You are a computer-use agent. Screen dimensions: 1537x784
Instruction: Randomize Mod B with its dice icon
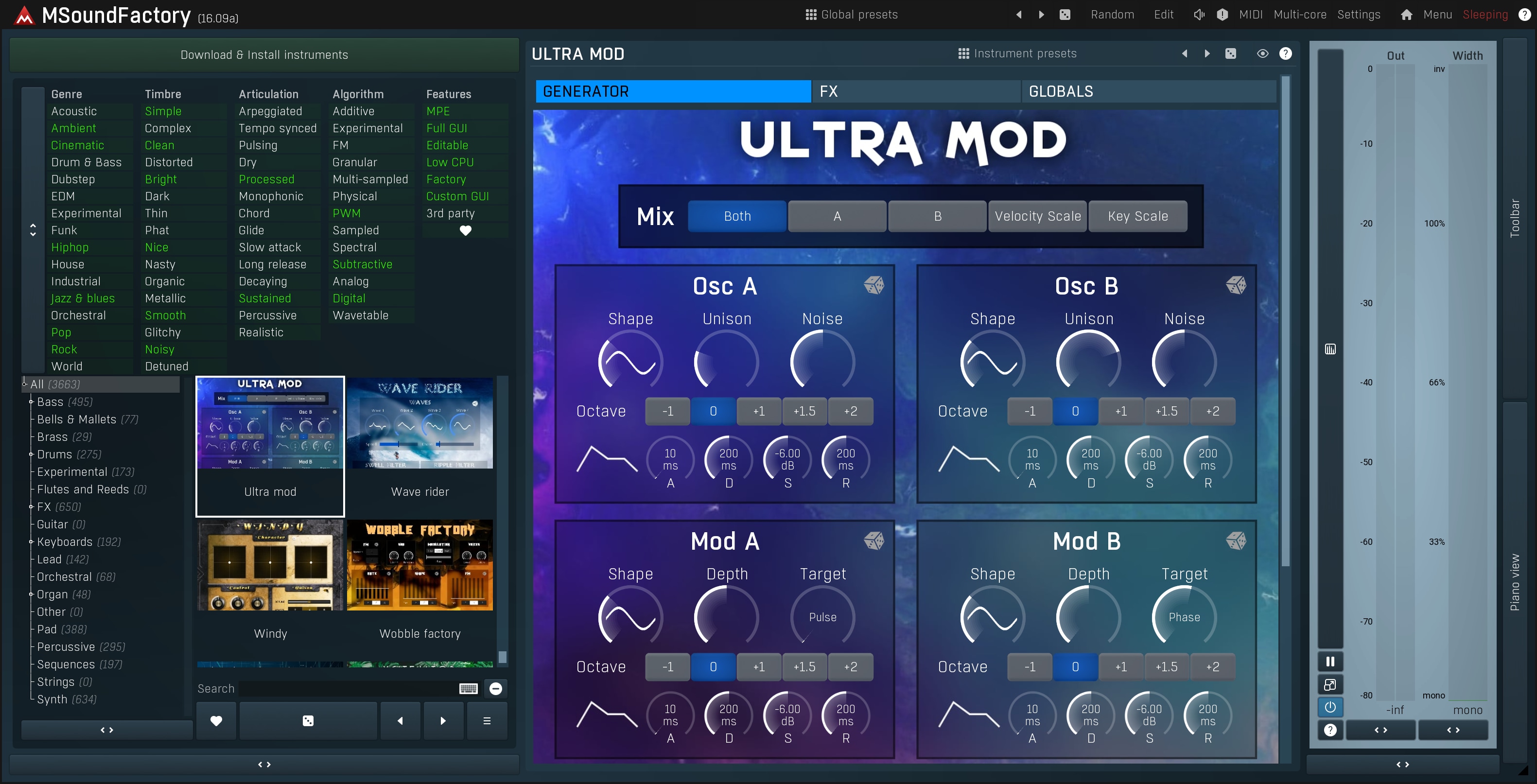coord(1236,540)
